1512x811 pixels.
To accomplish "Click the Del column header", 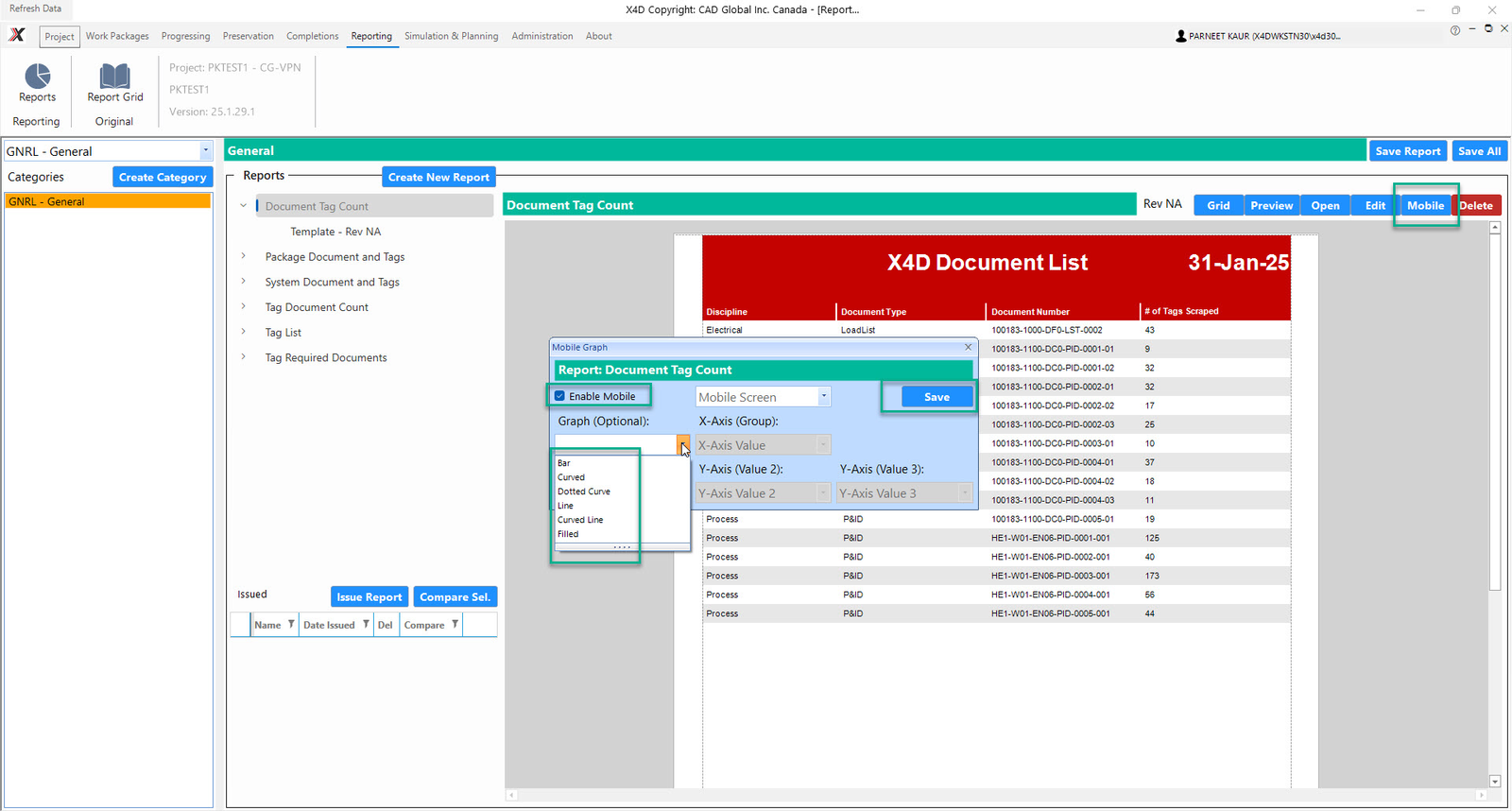I will pos(386,625).
